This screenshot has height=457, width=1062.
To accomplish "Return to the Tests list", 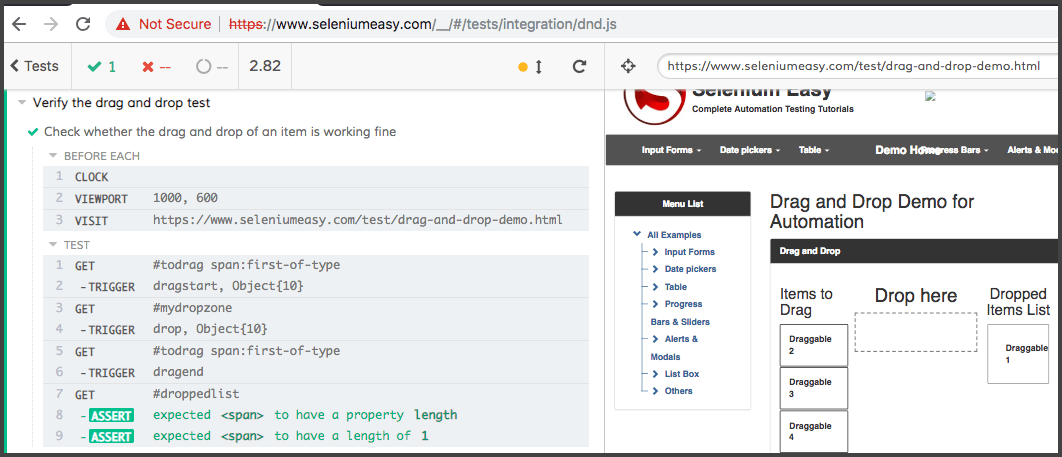I will (x=35, y=66).
